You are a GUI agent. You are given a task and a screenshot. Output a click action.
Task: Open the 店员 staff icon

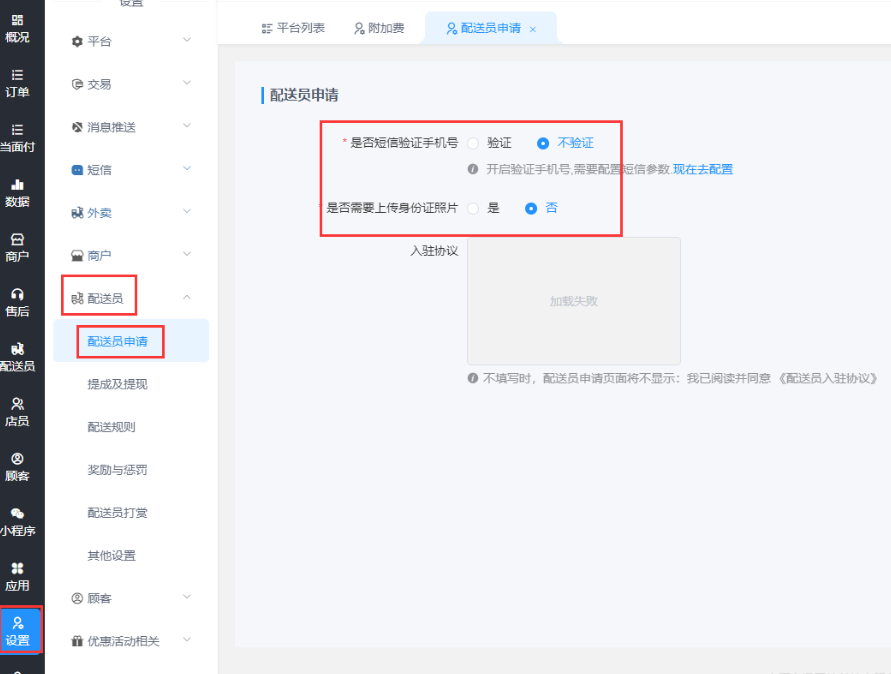click(x=18, y=404)
